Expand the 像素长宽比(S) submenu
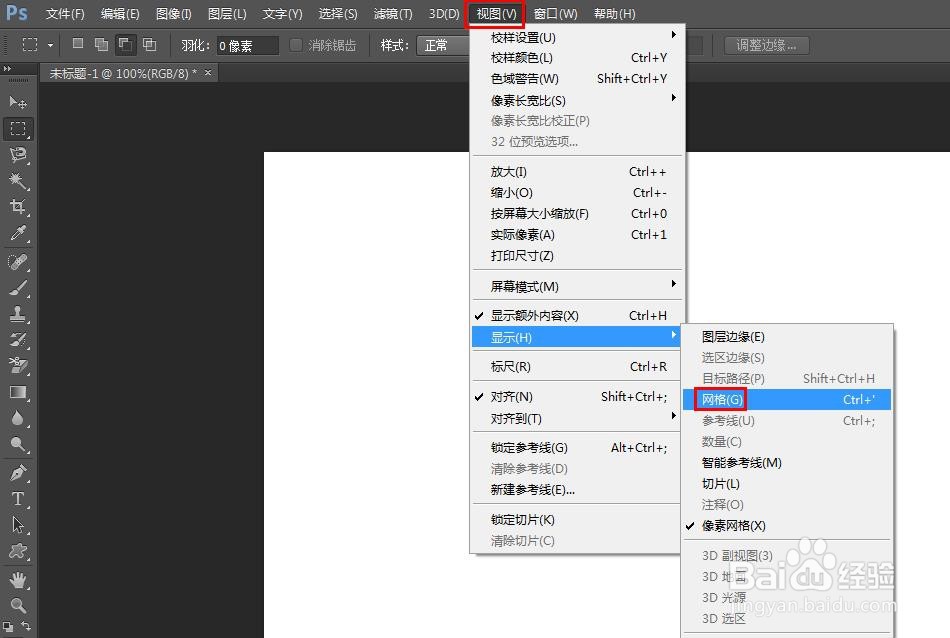950x638 pixels. tap(577, 101)
